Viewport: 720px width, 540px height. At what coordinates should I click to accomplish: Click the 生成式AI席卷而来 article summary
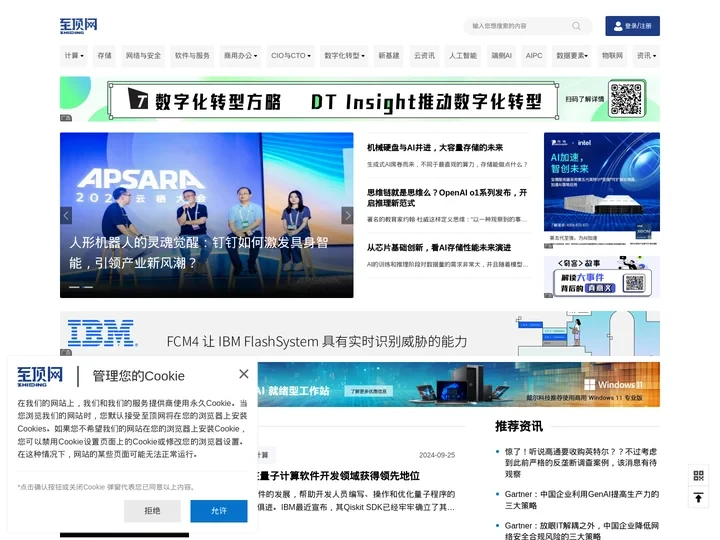click(x=447, y=164)
